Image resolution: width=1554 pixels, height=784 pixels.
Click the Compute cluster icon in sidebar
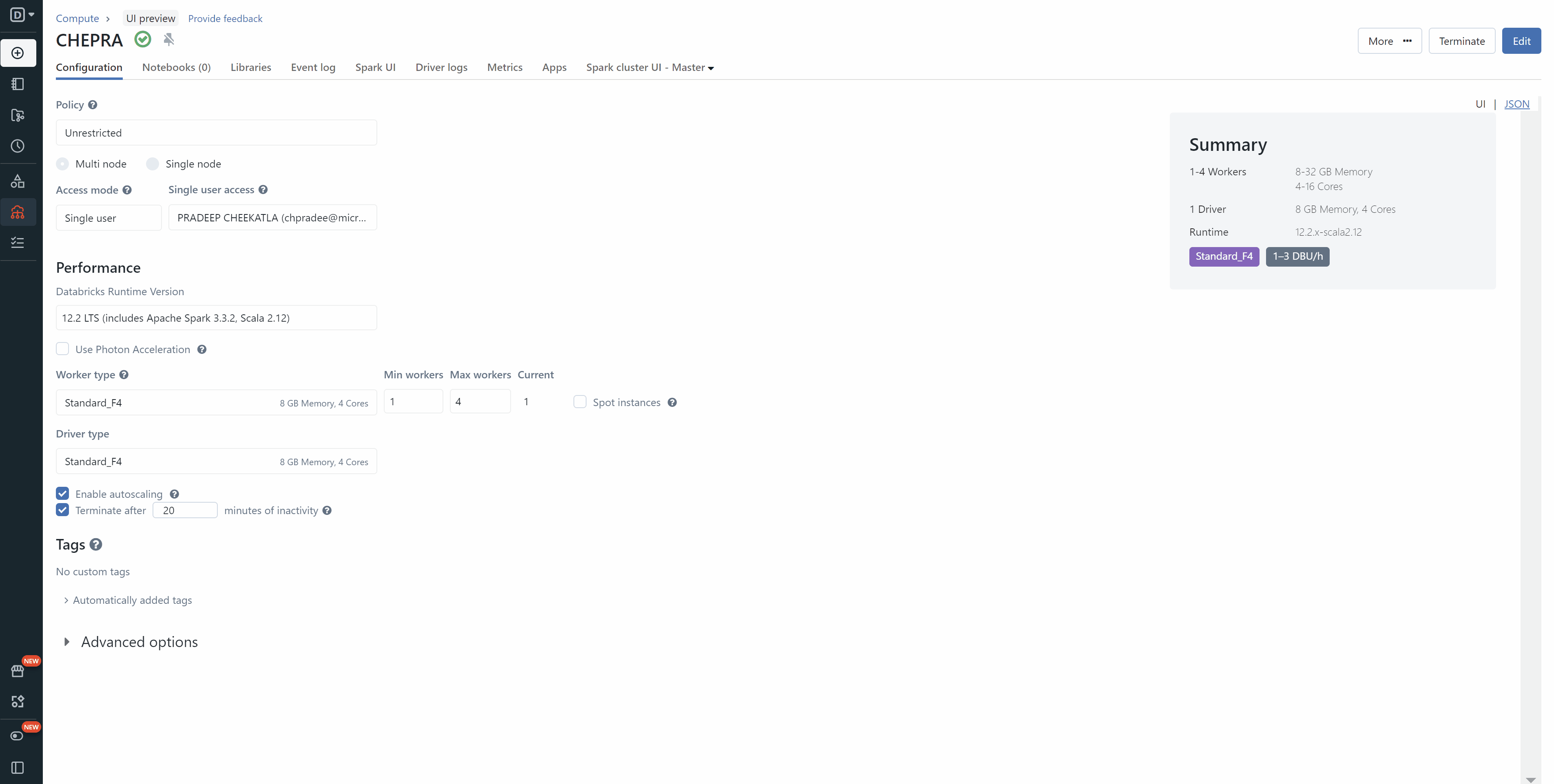coord(18,212)
